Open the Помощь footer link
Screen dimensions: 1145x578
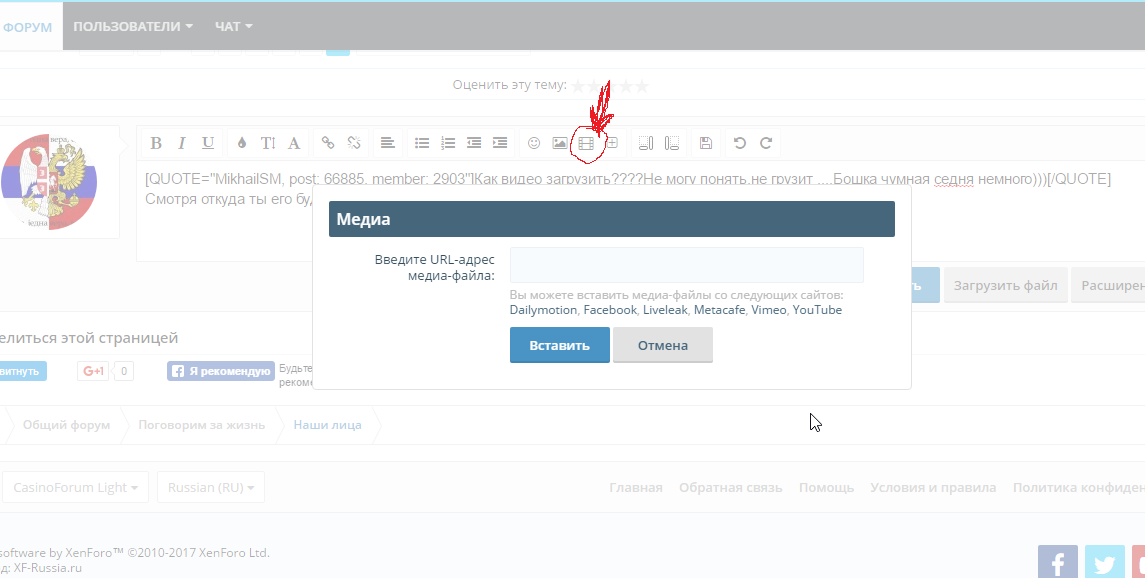[826, 488]
